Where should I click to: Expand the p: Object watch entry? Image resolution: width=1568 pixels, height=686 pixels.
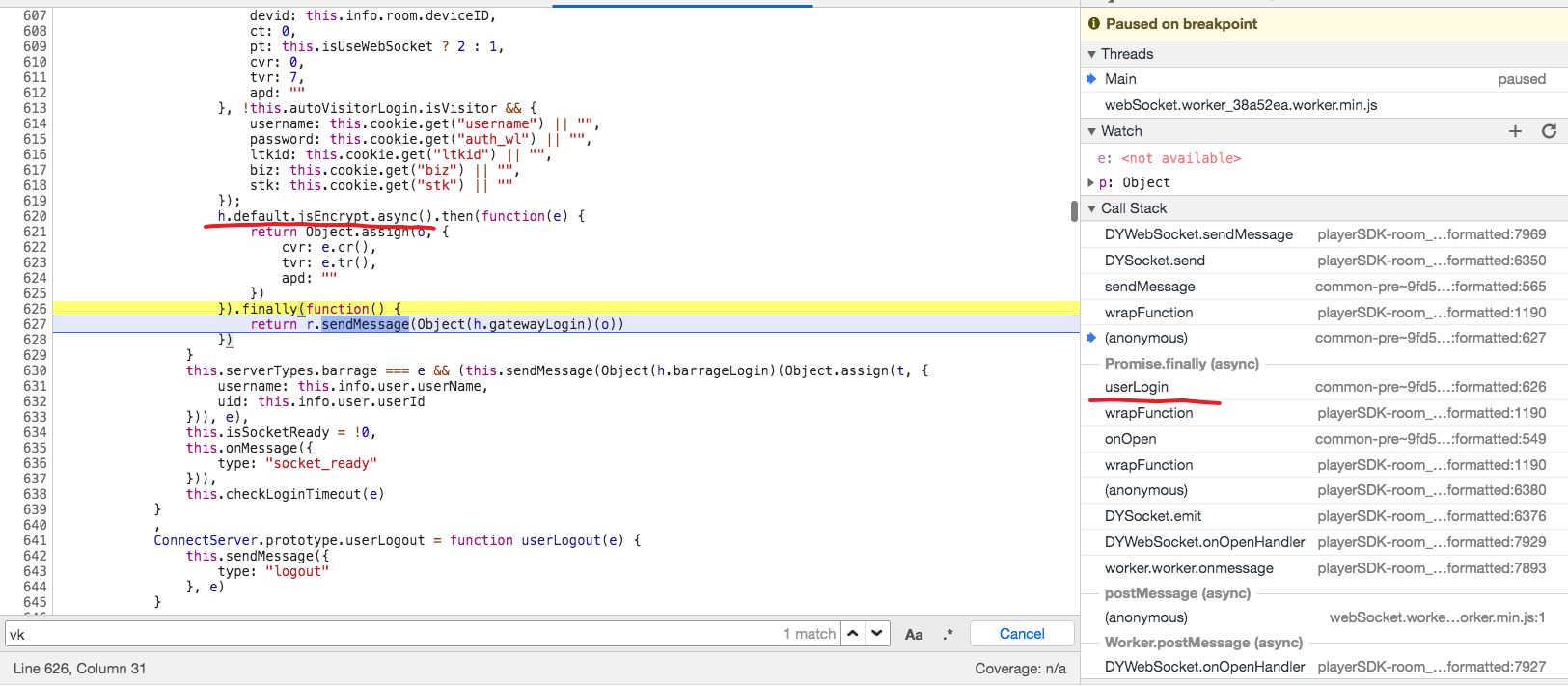[x=1091, y=182]
